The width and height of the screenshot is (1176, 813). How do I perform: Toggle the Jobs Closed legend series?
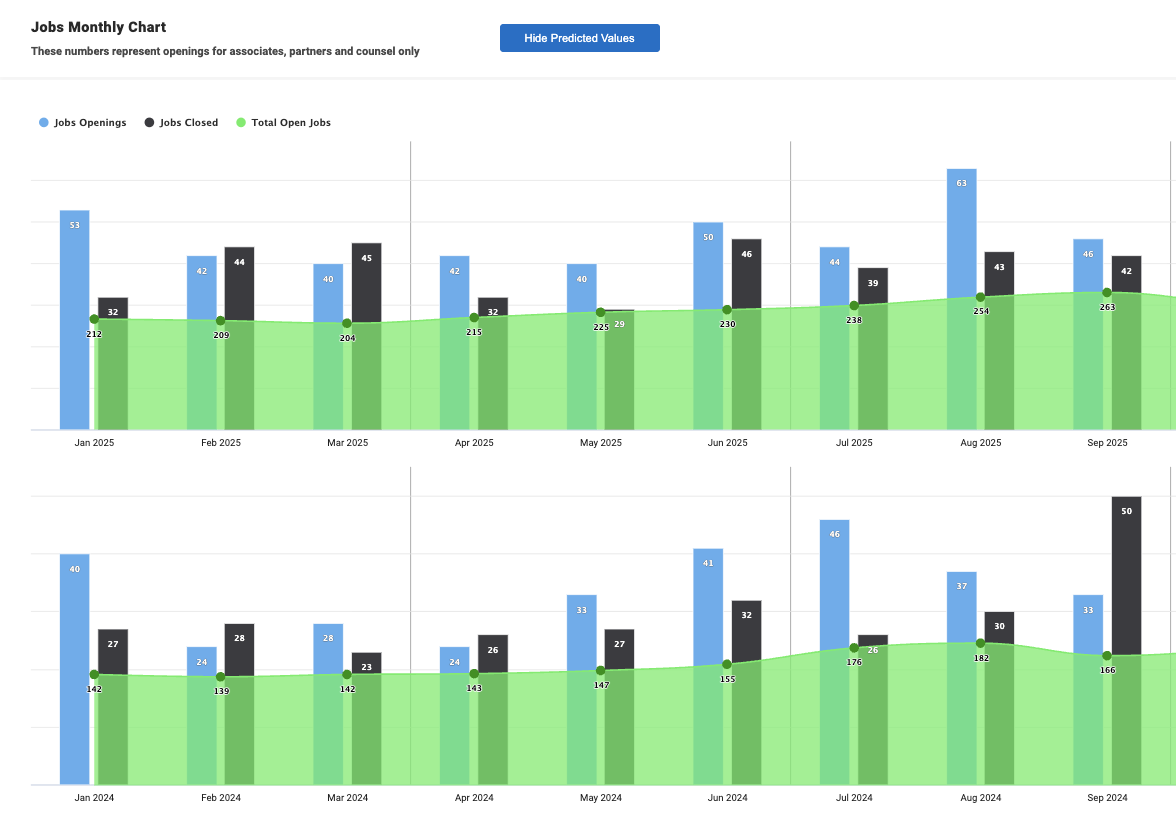(189, 123)
